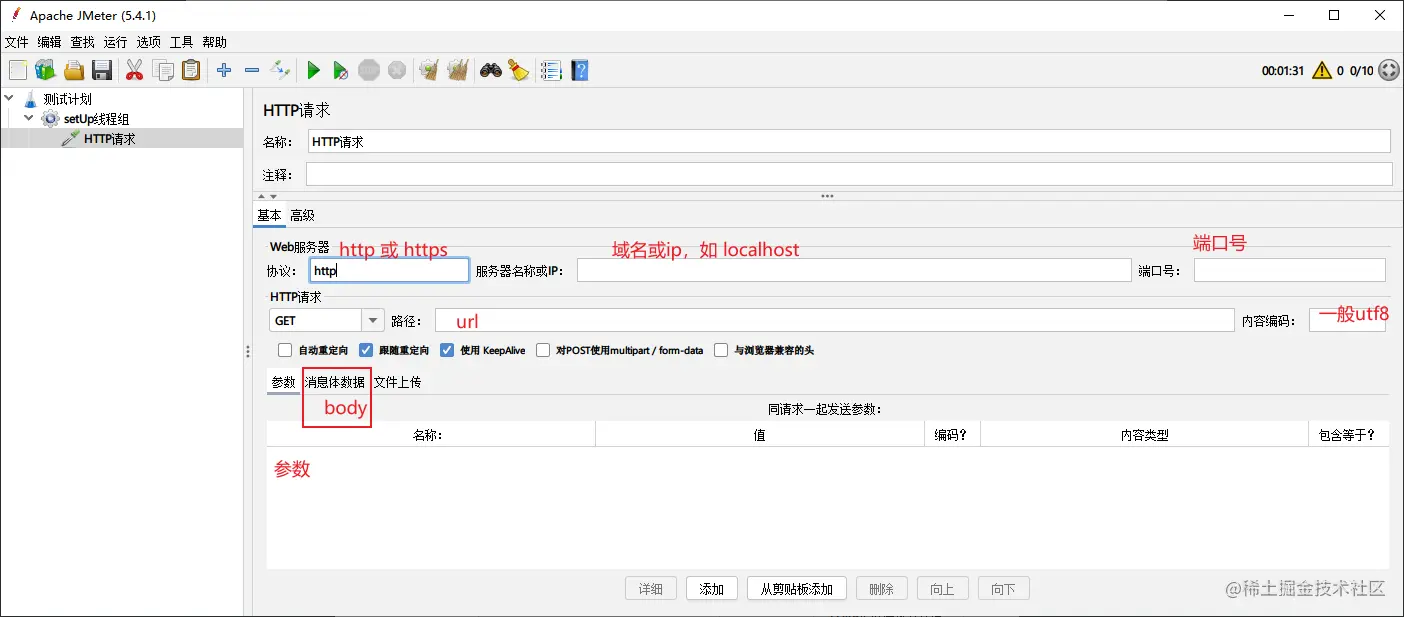Click the 端口号 input field
Screen dimensions: 1404x617
pyautogui.click(x=1290, y=270)
